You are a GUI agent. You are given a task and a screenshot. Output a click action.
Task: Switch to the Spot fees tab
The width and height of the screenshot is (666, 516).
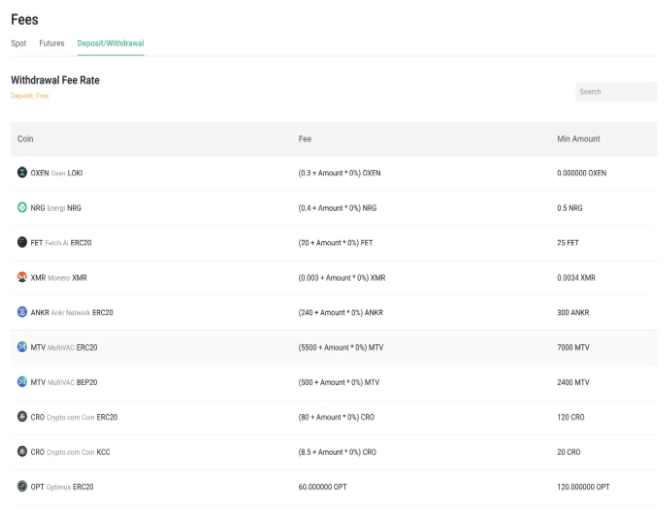[19, 43]
